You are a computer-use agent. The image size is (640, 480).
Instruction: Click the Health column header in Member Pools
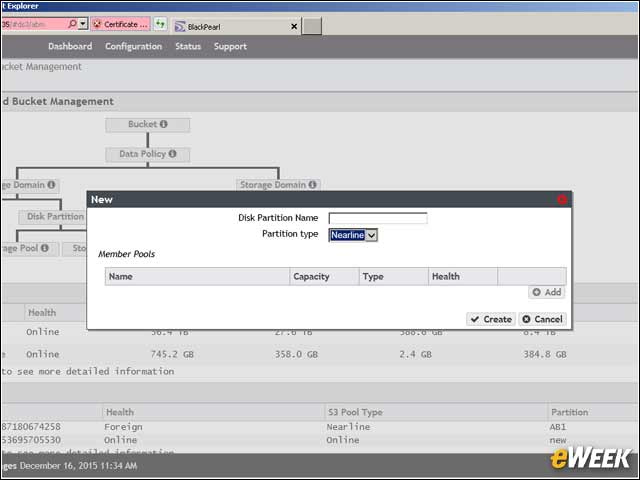point(463,277)
